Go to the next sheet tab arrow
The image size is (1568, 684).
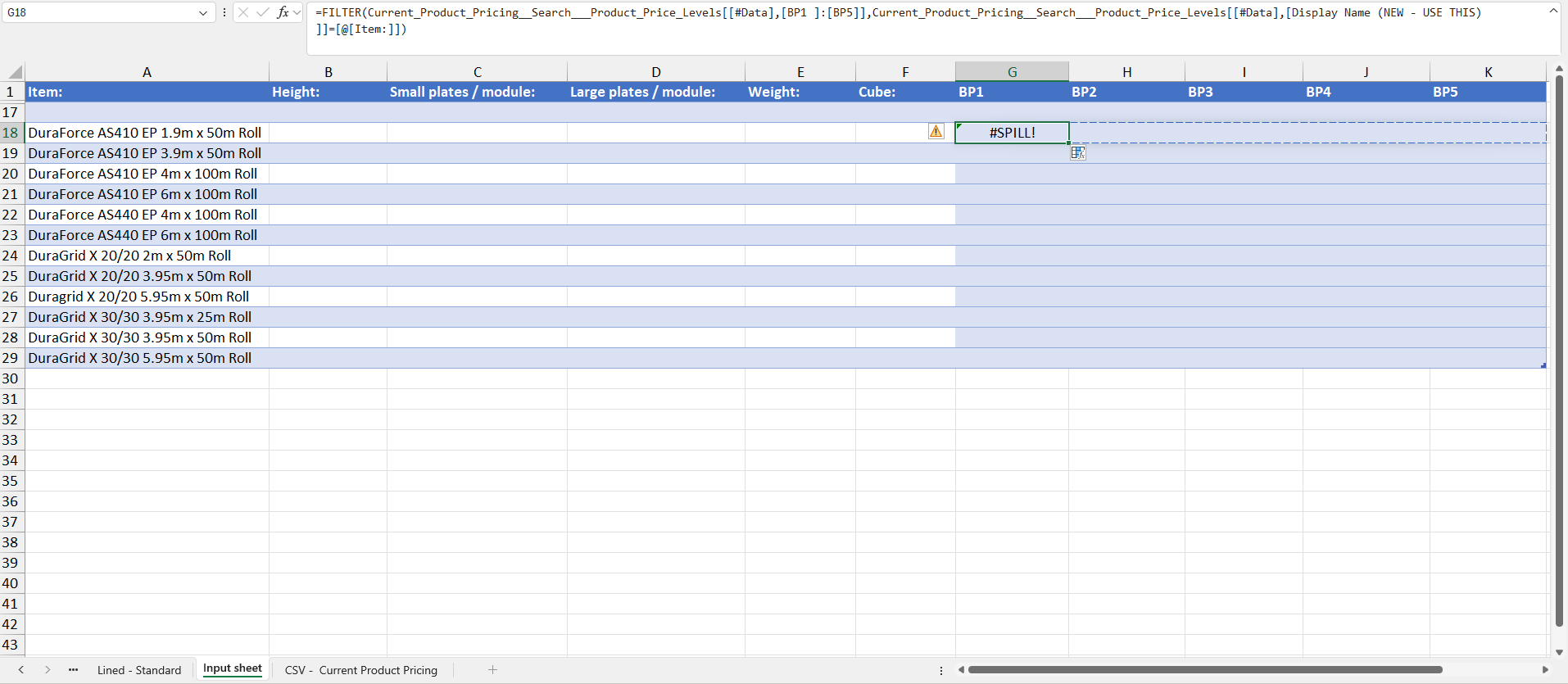click(x=48, y=669)
